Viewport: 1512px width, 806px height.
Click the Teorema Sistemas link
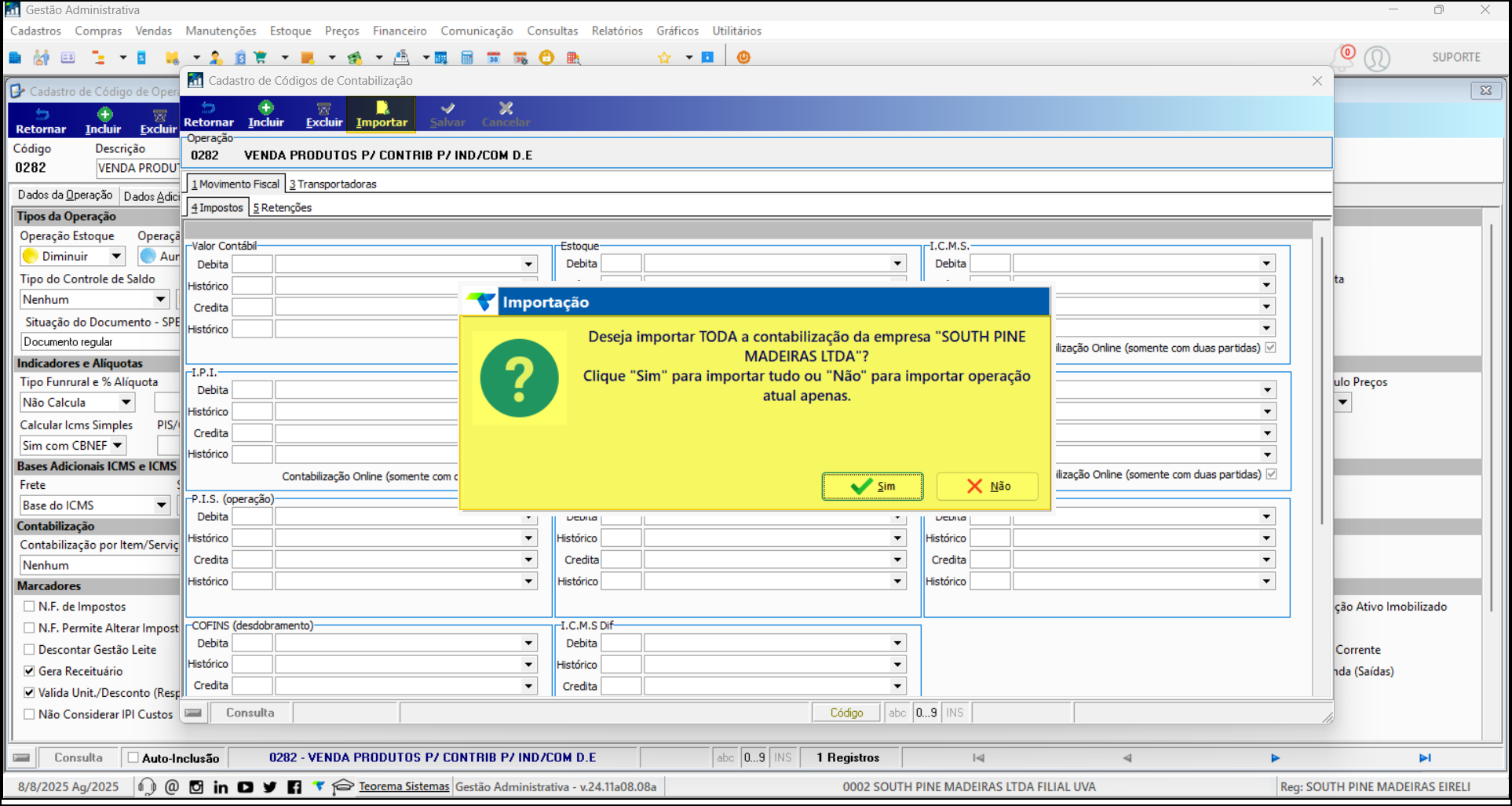pyautogui.click(x=404, y=786)
